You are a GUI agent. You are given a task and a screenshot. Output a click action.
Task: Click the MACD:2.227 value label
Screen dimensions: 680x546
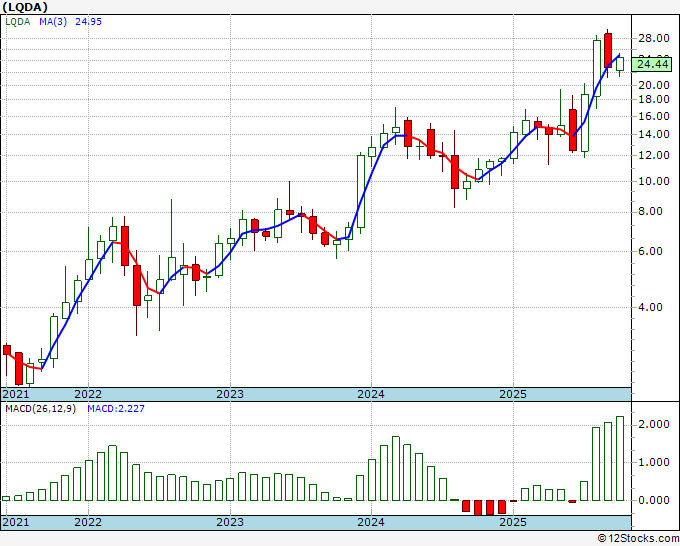tap(116, 409)
